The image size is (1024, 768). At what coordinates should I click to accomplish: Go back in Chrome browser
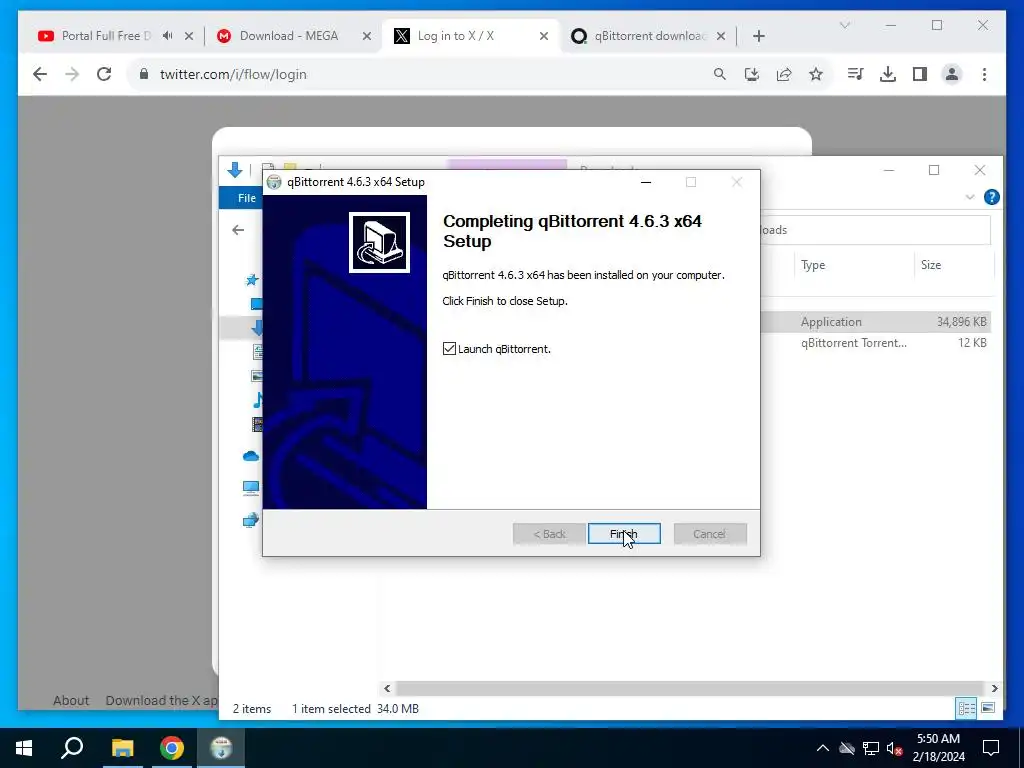tap(40, 74)
